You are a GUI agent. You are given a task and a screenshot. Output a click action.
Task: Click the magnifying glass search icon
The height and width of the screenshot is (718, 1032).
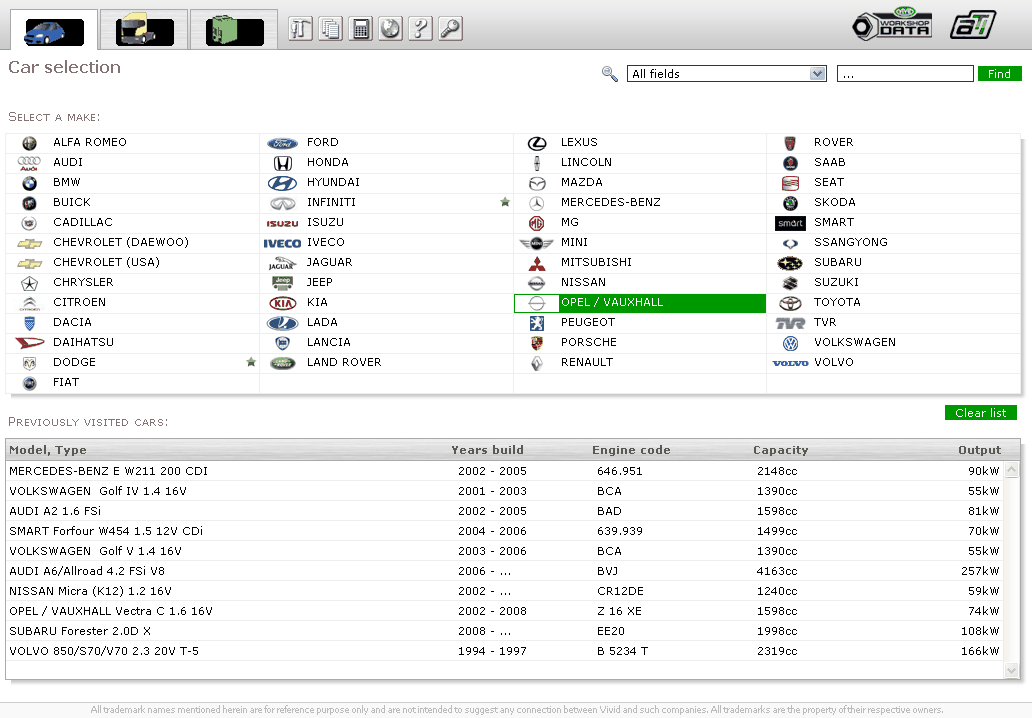pyautogui.click(x=610, y=74)
